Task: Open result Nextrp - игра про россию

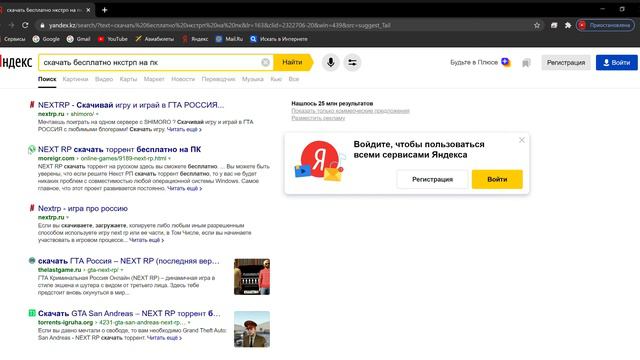Action: coord(83,208)
